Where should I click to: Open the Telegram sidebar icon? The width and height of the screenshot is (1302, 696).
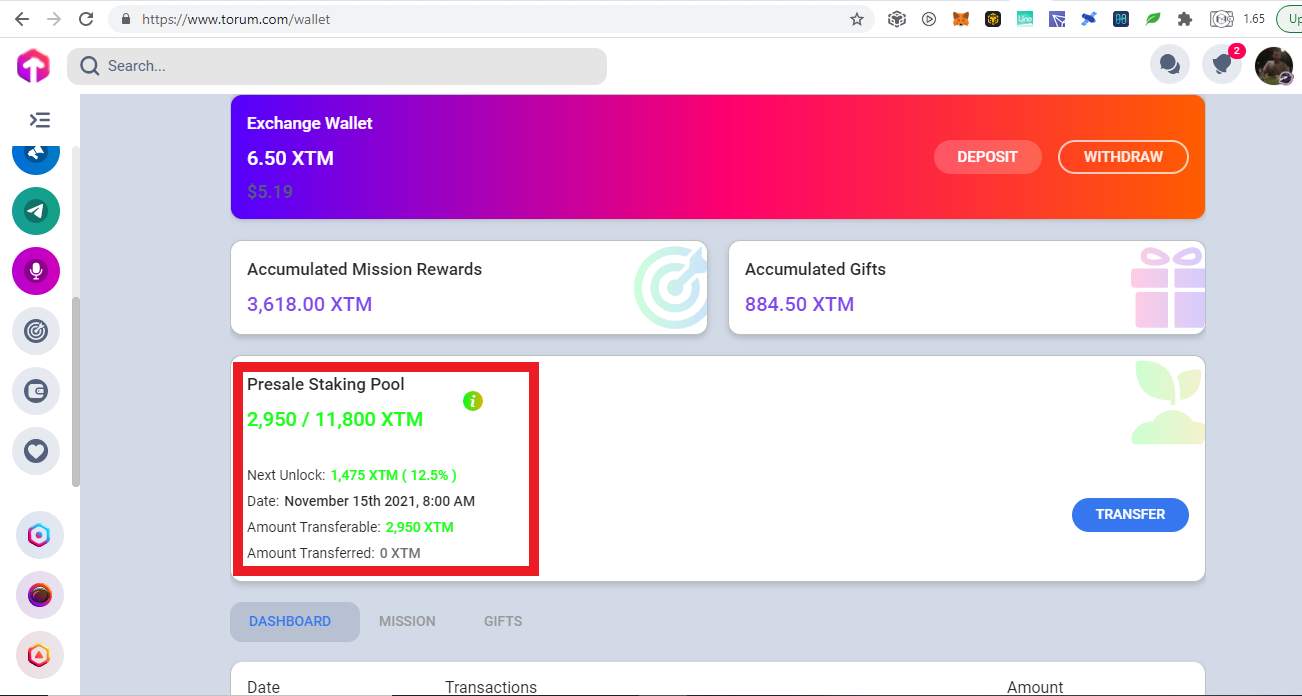click(36, 211)
